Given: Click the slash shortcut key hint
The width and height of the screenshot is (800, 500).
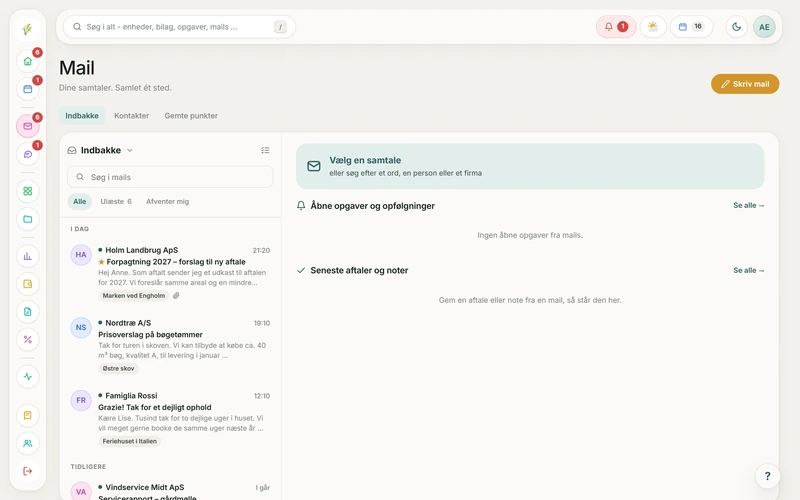Looking at the screenshot, I should (280, 27).
